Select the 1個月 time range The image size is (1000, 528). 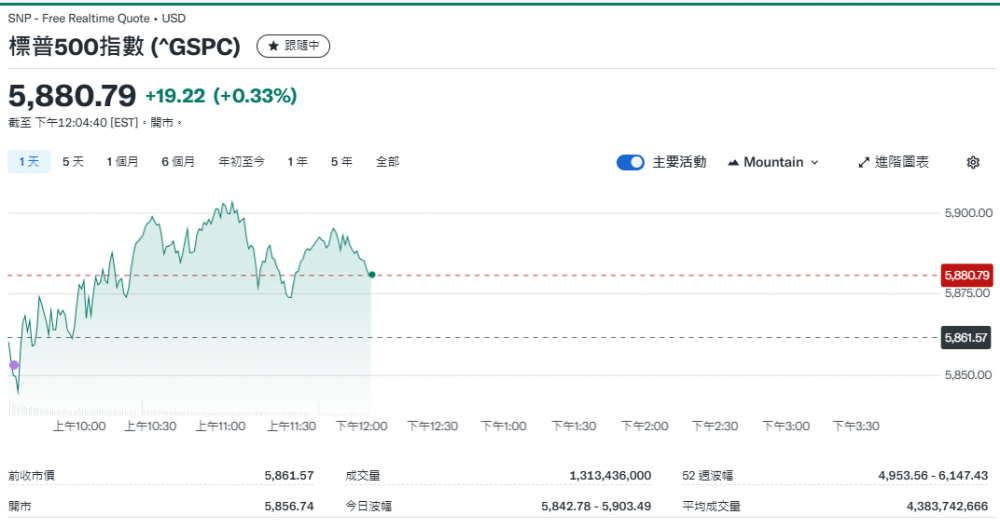[123, 161]
